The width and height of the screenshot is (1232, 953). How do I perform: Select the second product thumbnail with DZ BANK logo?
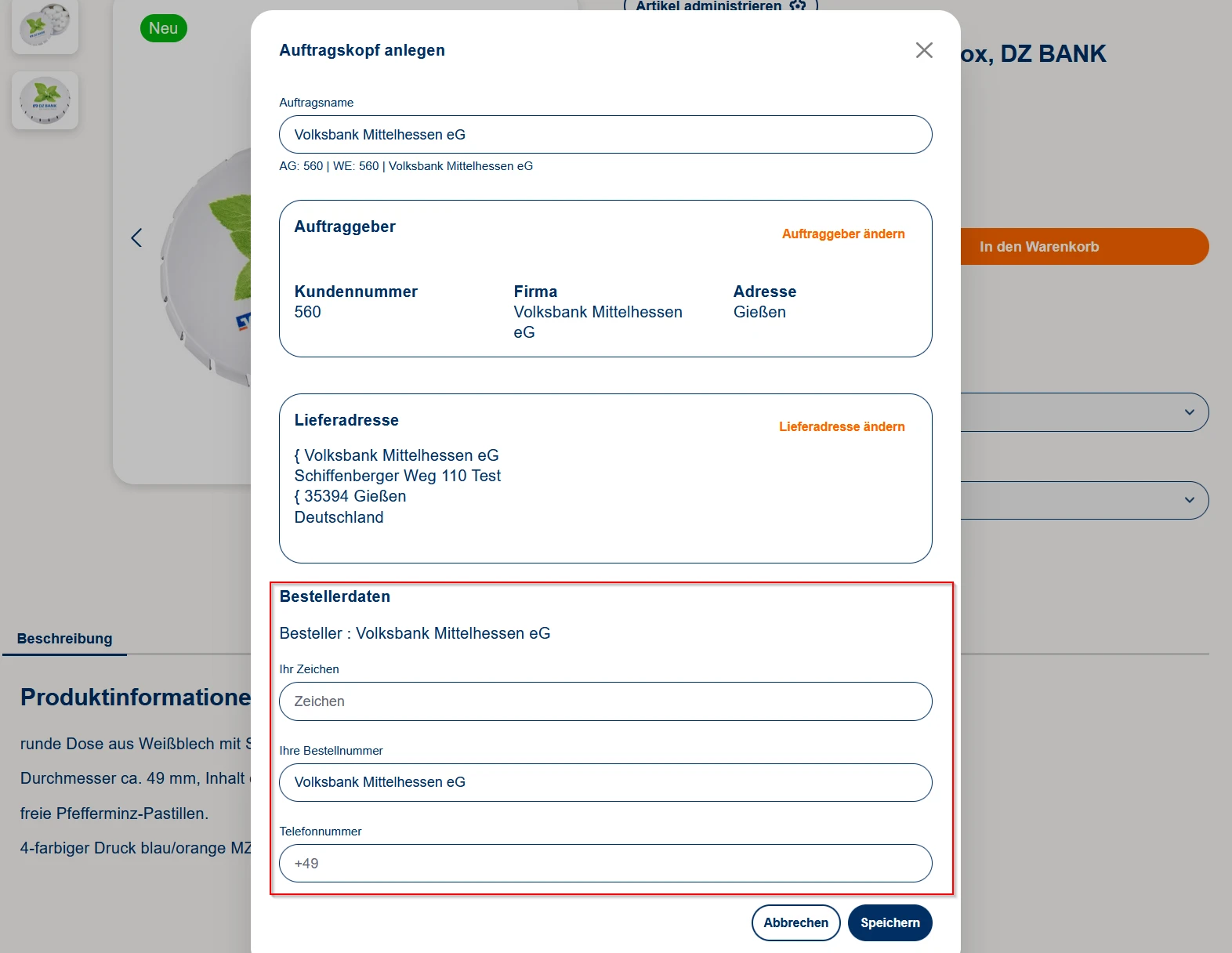[x=45, y=100]
